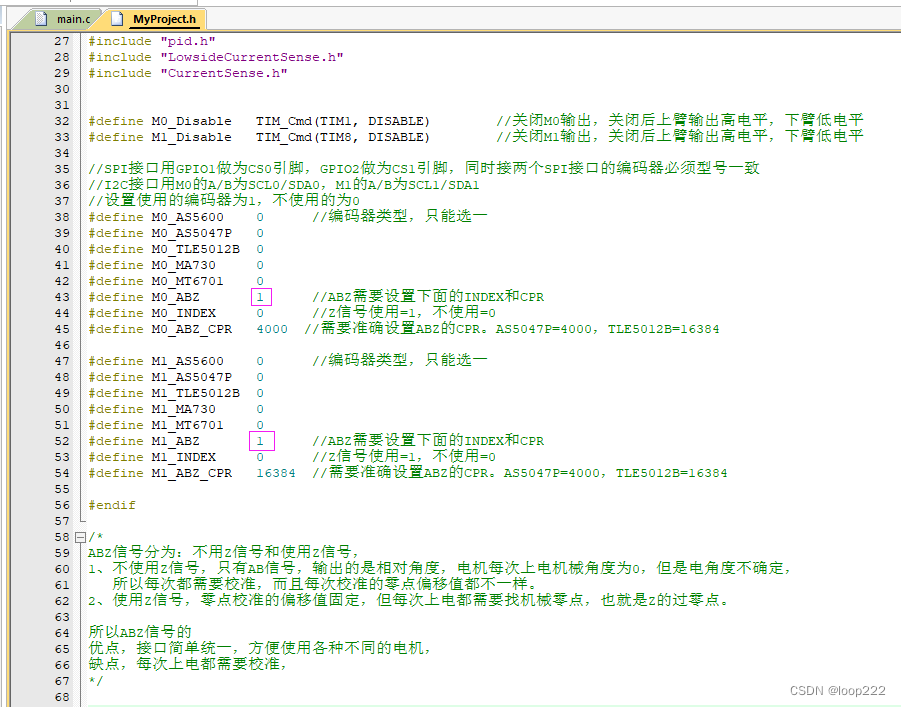
Task: Click the M1_INDEX macro name
Action: coord(183,457)
